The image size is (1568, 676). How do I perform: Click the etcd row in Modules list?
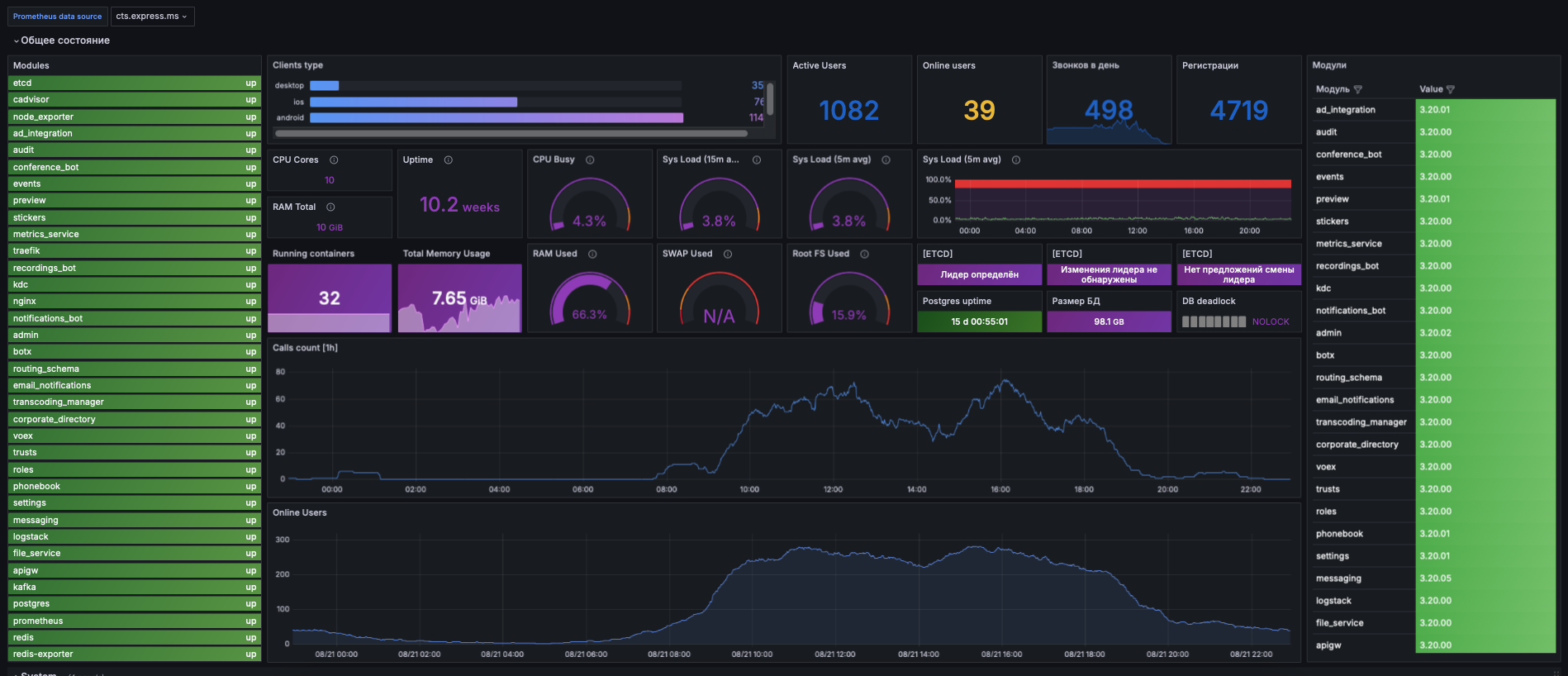click(135, 83)
